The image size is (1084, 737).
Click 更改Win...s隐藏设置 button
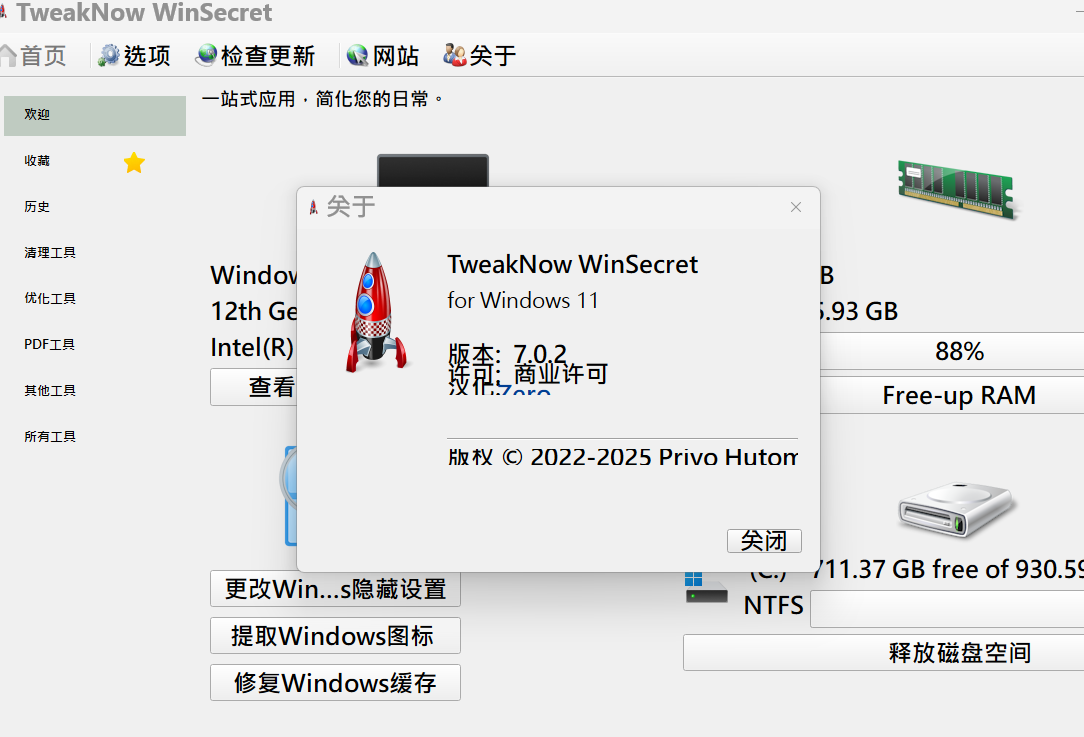tap(335, 589)
